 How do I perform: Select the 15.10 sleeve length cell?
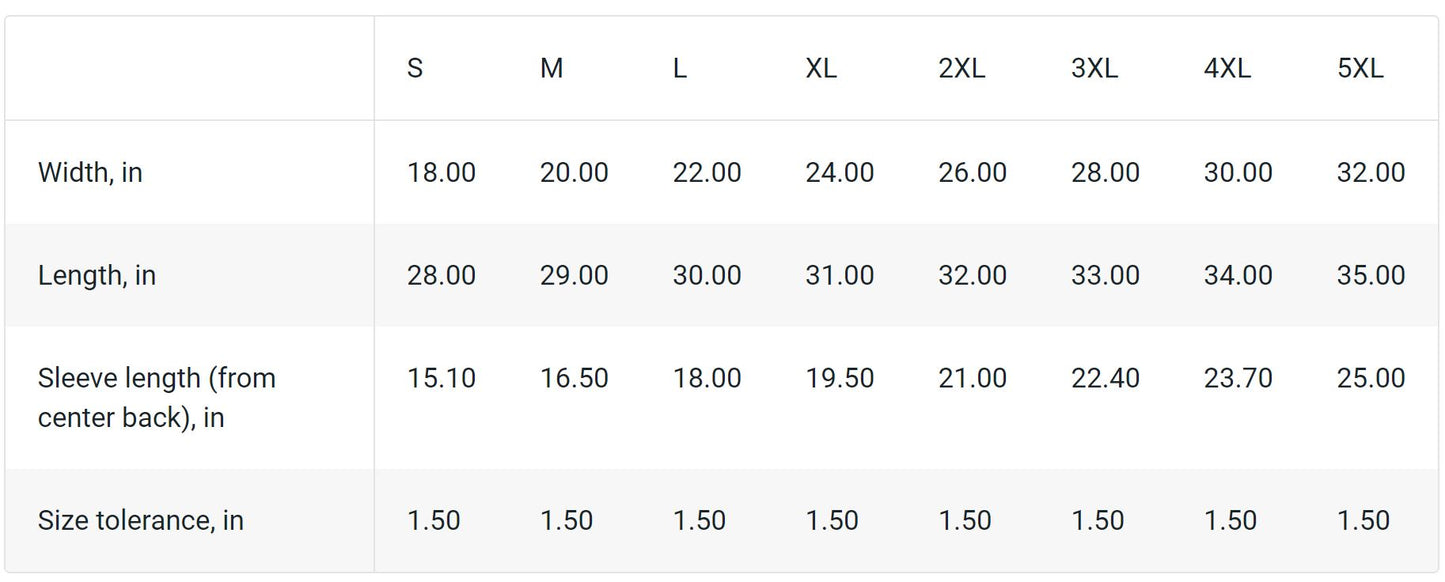click(x=441, y=378)
